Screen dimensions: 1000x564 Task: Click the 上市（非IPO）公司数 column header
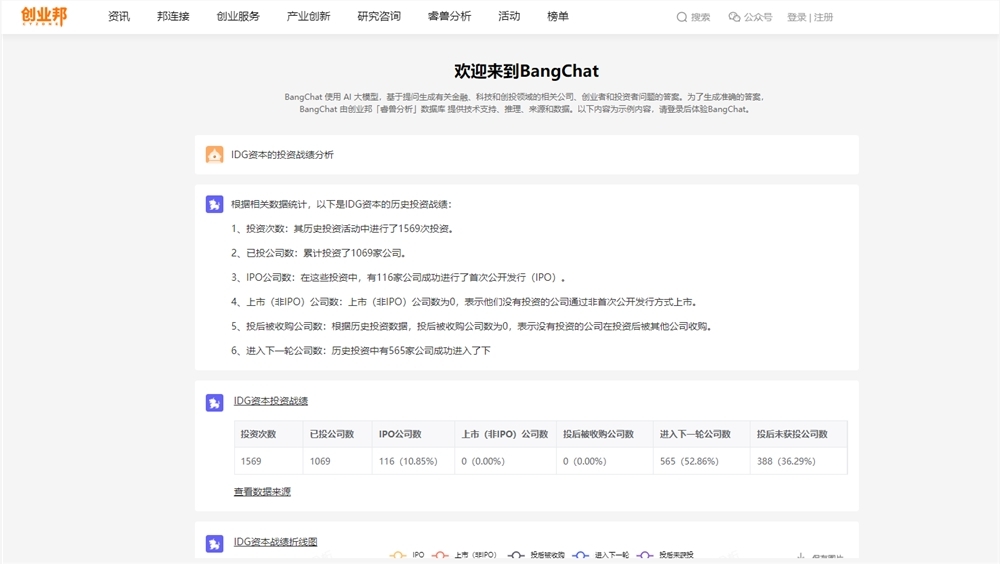pyautogui.click(x=504, y=434)
